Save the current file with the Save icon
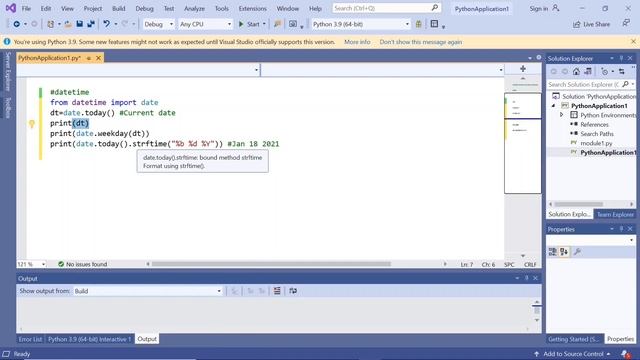The image size is (640, 360). point(80,24)
